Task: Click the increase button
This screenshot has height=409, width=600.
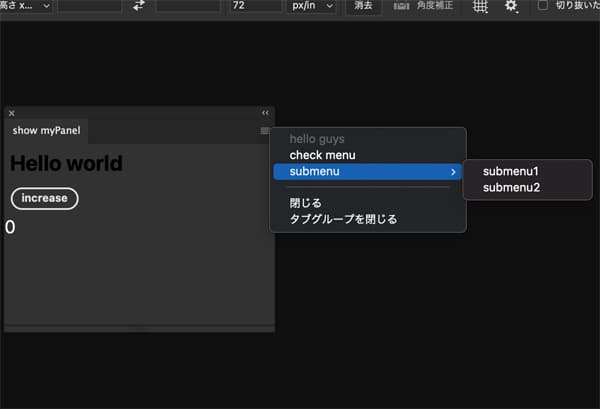Action: (x=44, y=199)
